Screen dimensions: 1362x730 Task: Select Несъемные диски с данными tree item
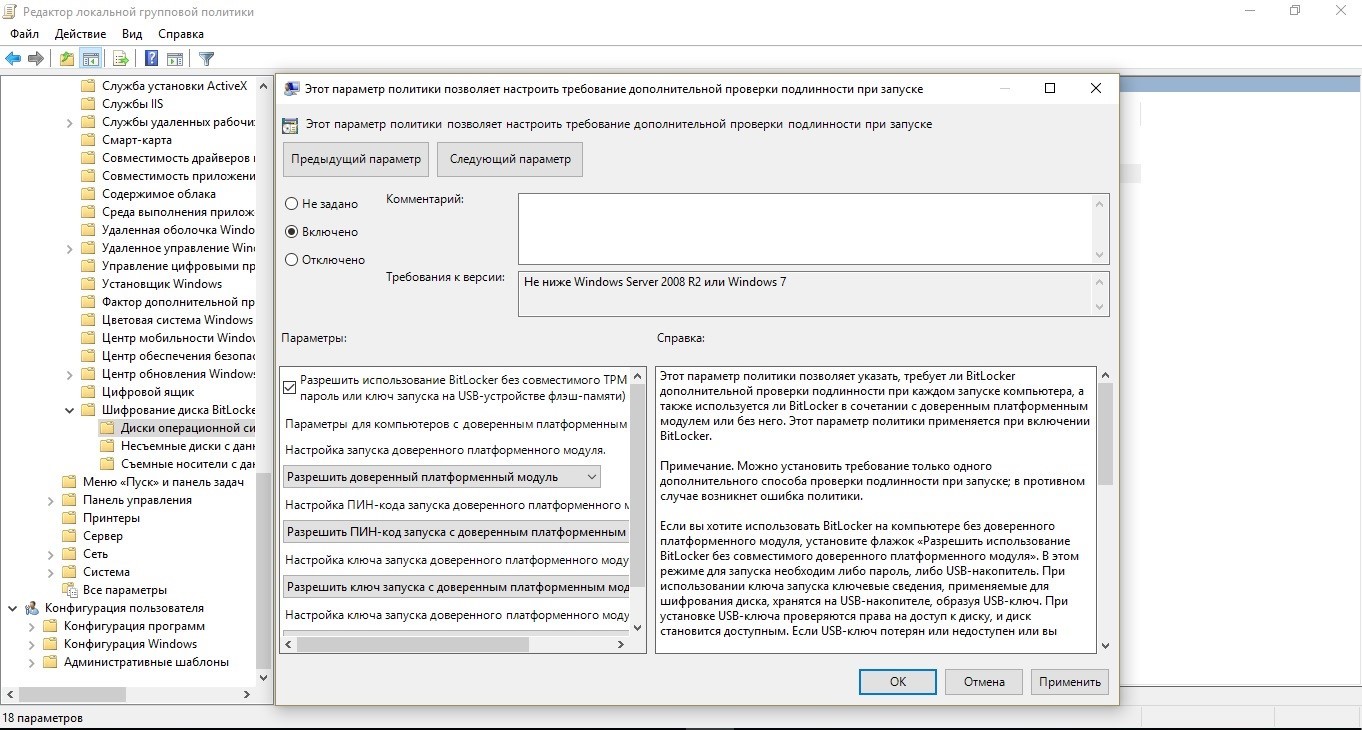click(x=187, y=446)
